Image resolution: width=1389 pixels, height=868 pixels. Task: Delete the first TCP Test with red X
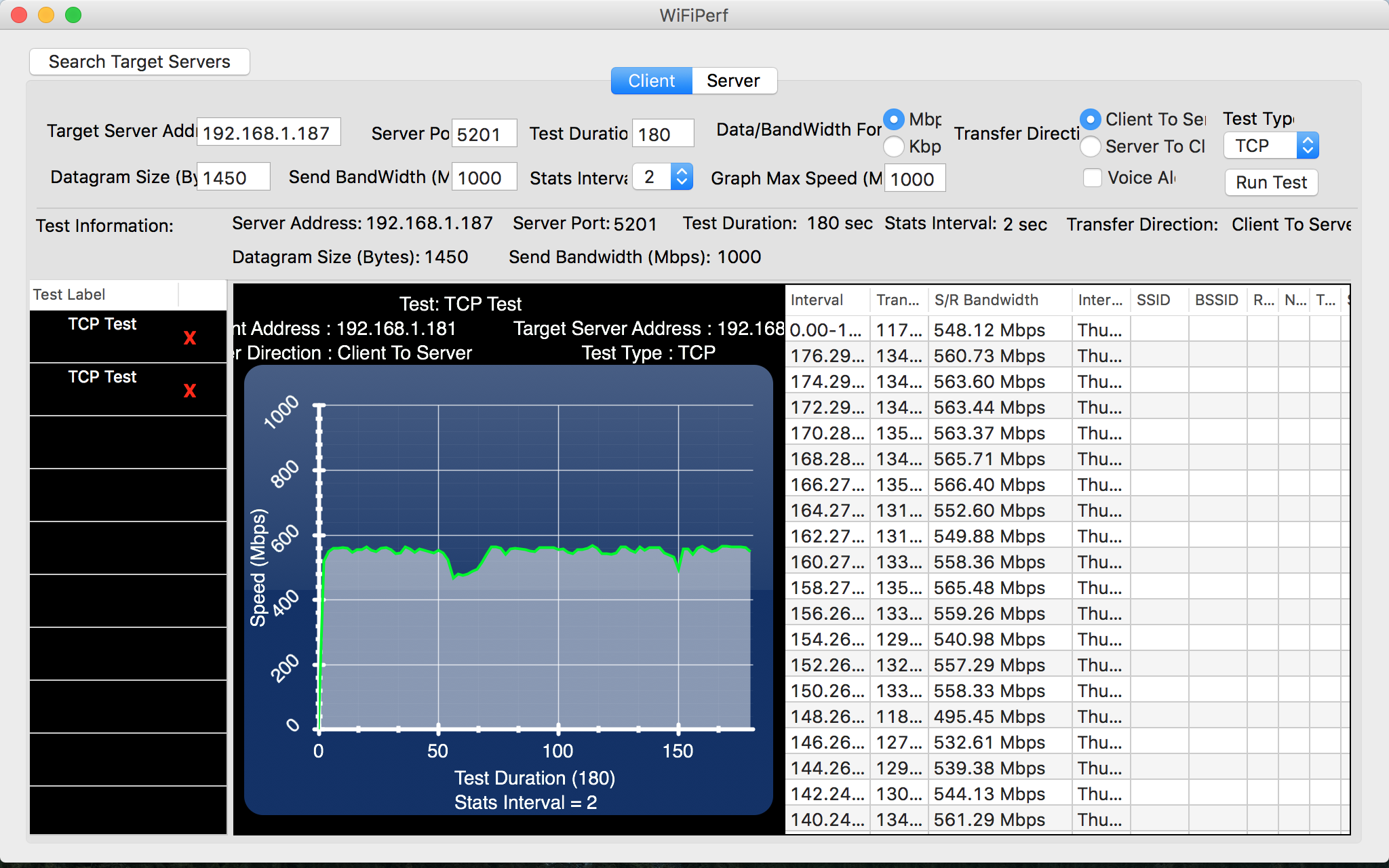click(x=190, y=338)
